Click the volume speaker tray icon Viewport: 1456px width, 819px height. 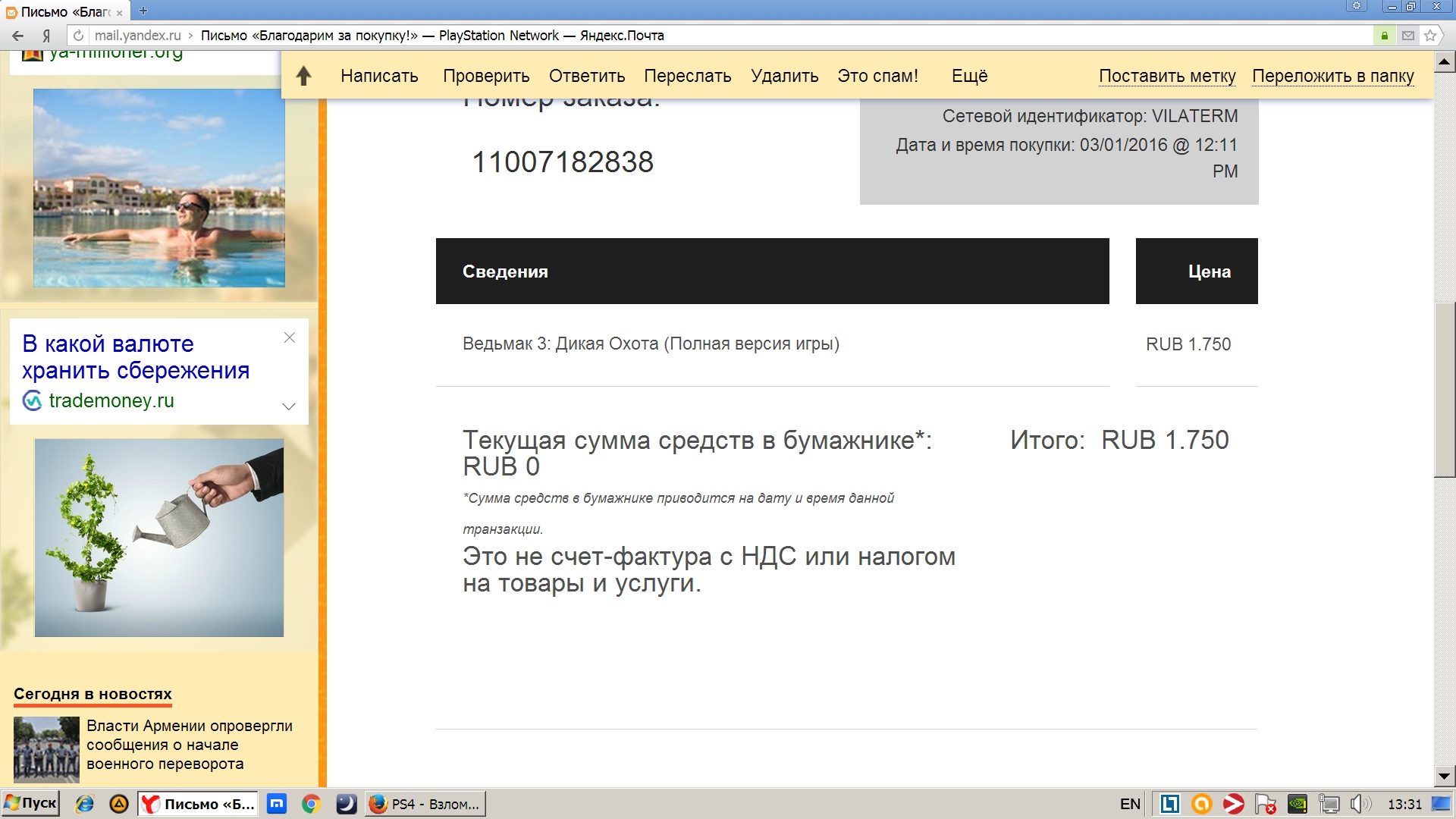(x=1359, y=804)
